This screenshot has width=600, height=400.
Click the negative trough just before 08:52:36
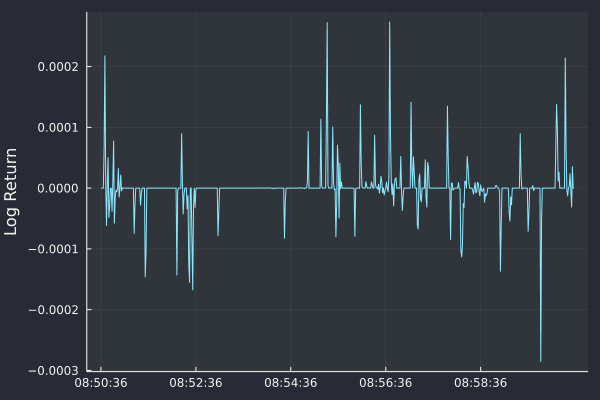point(192,288)
